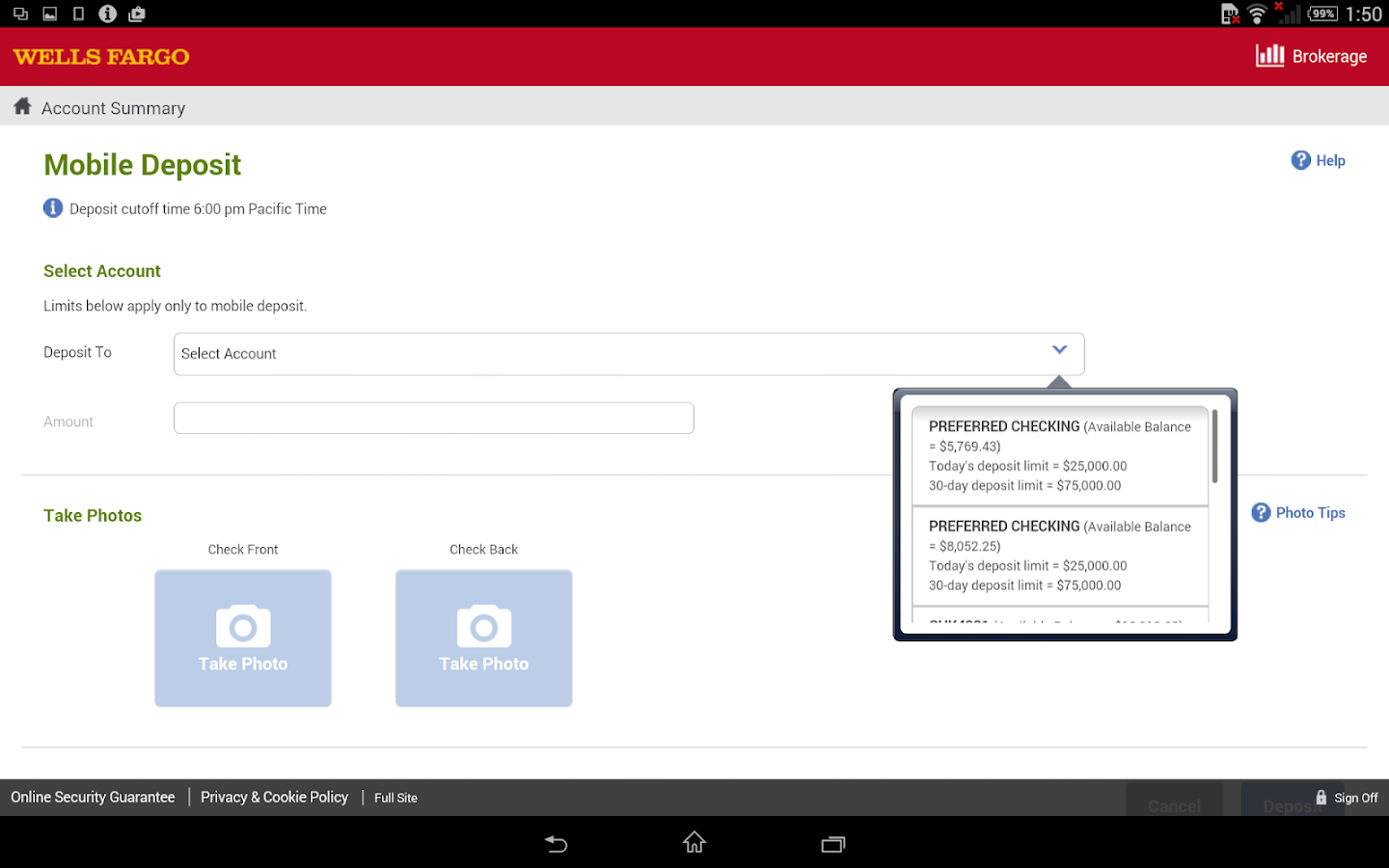Viewport: 1389px width, 868px height.
Task: Click 'Limits below apply only to mobile deposit.'
Action: click(175, 306)
